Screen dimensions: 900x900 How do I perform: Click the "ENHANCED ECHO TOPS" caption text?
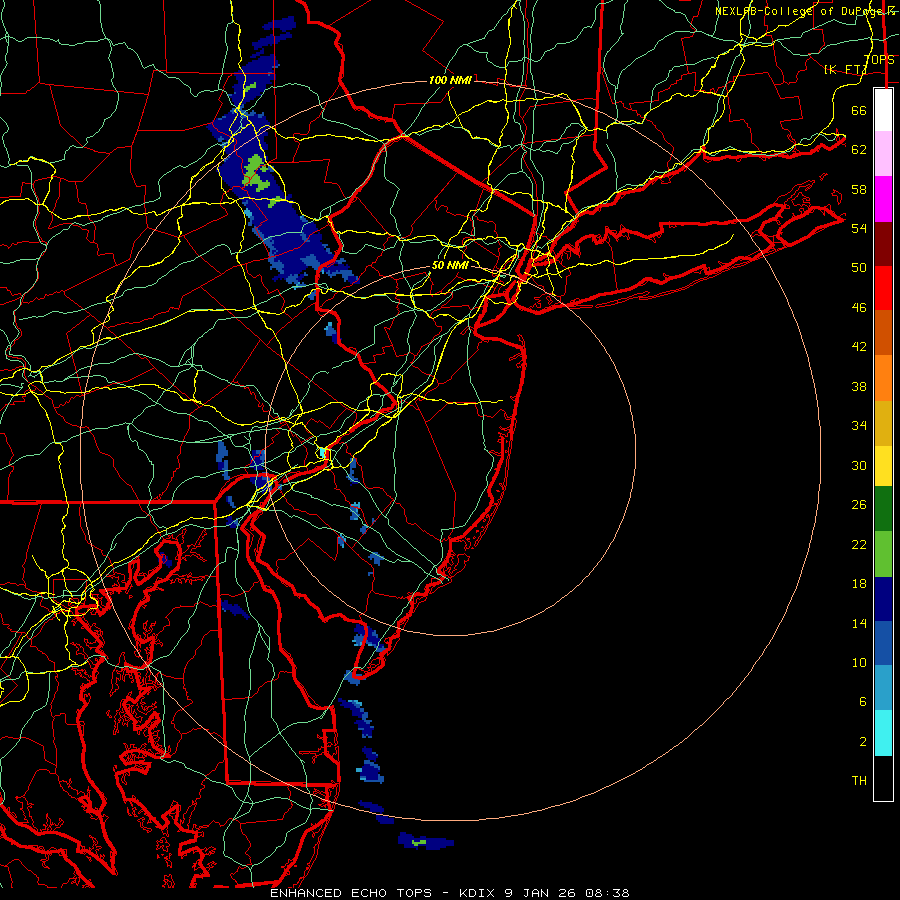click(351, 893)
